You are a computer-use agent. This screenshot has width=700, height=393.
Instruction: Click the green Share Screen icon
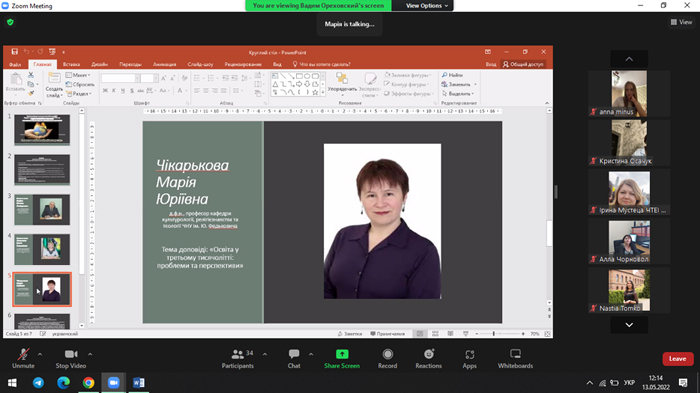pyautogui.click(x=342, y=354)
